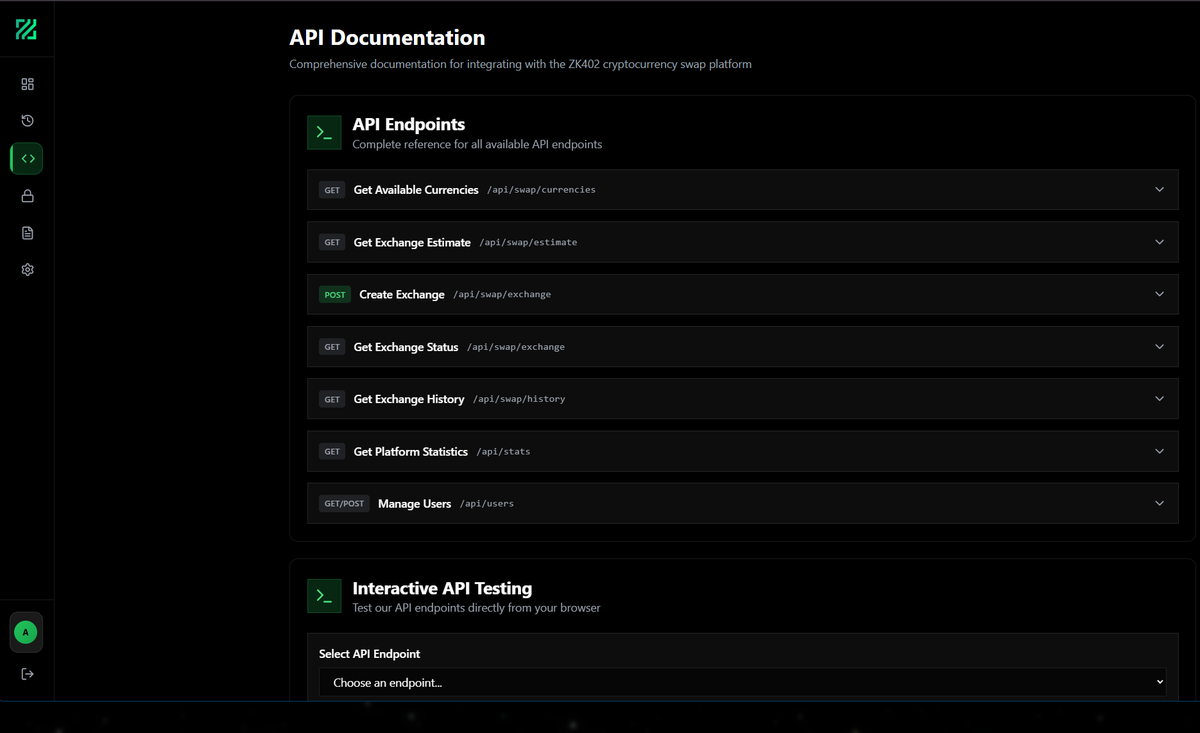
Task: Expand the Create Exchange chevron
Action: [1159, 294]
